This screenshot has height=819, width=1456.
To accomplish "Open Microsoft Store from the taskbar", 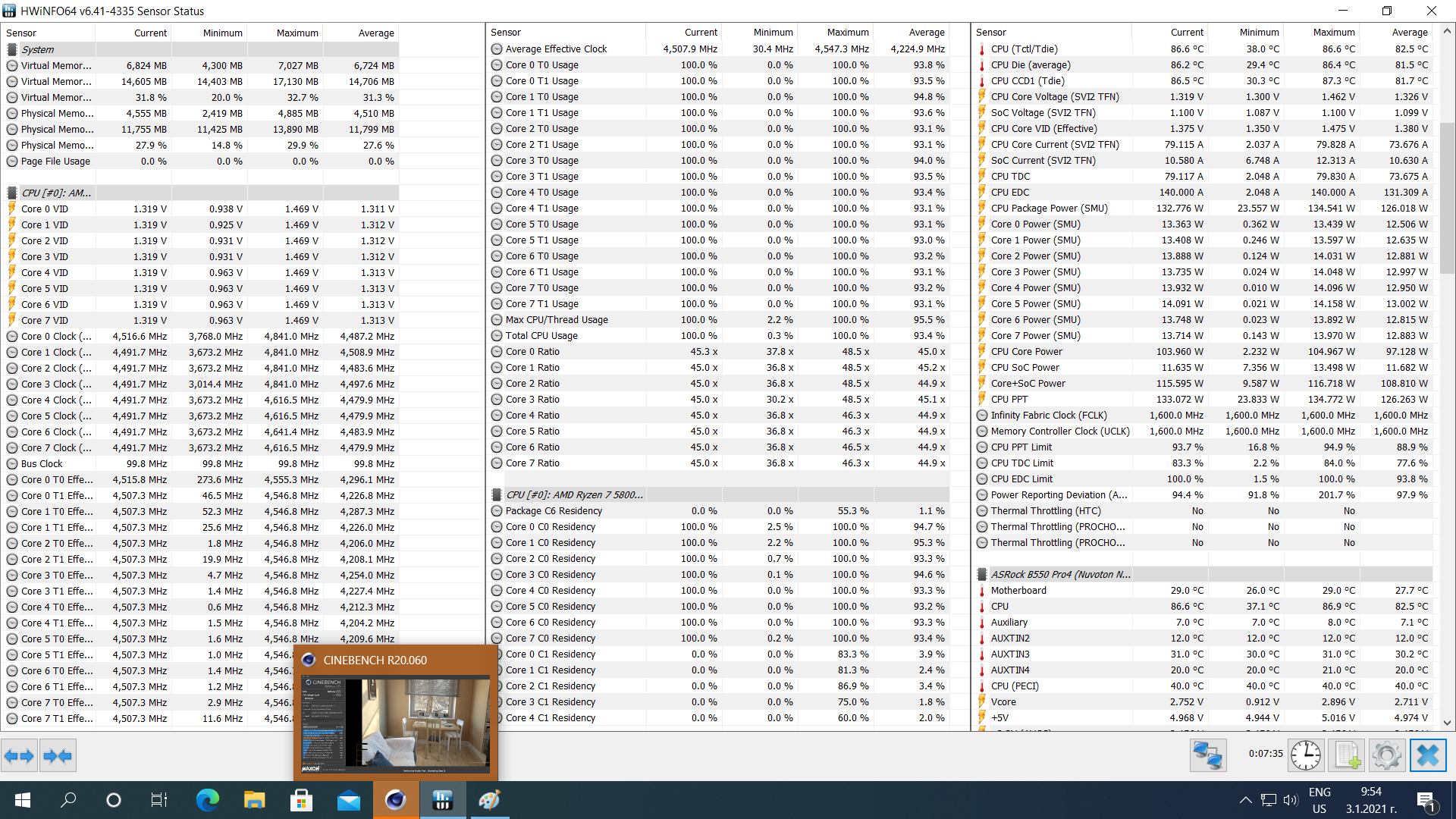I will pyautogui.click(x=301, y=800).
